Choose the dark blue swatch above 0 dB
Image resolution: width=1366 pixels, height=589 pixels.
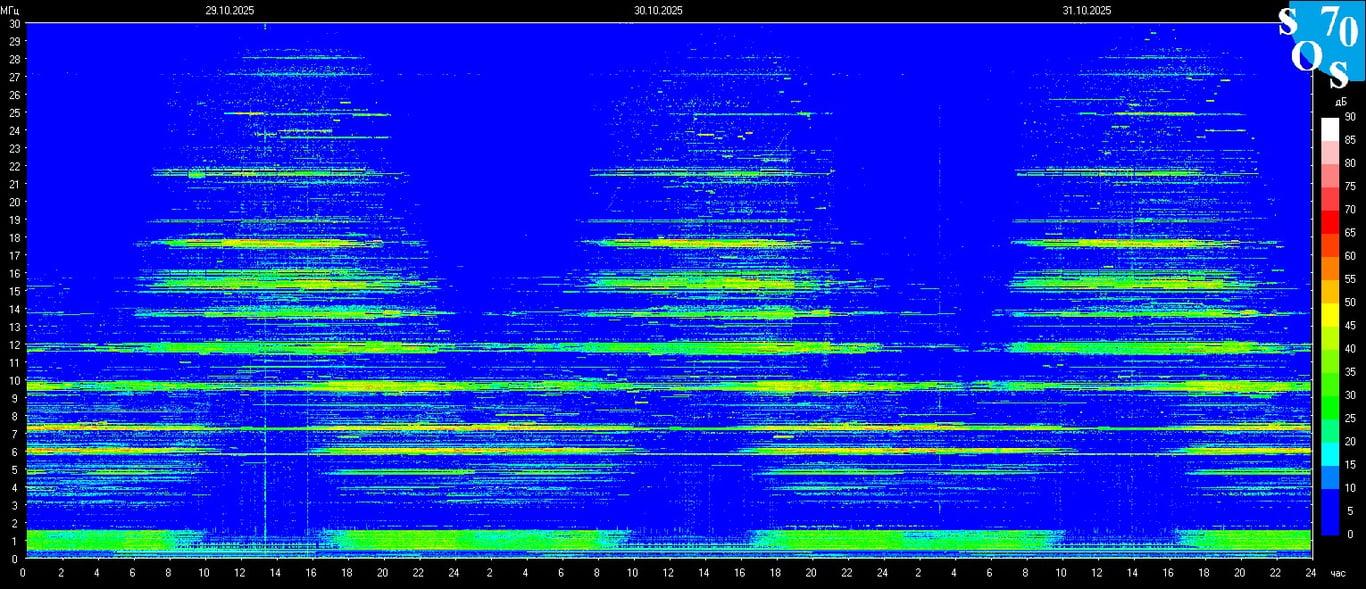1329,522
